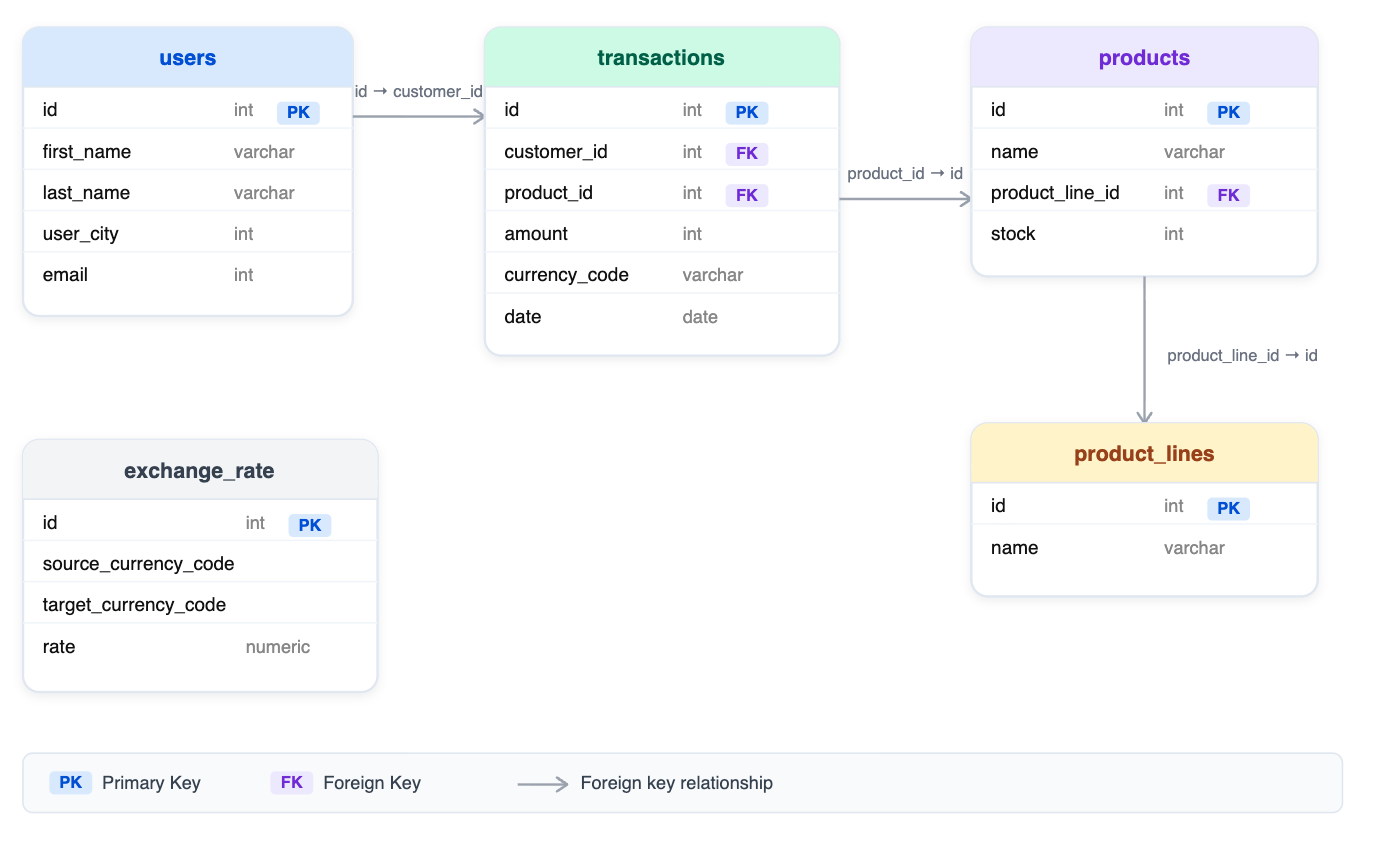Click the arrow from users to transactions

click(419, 116)
